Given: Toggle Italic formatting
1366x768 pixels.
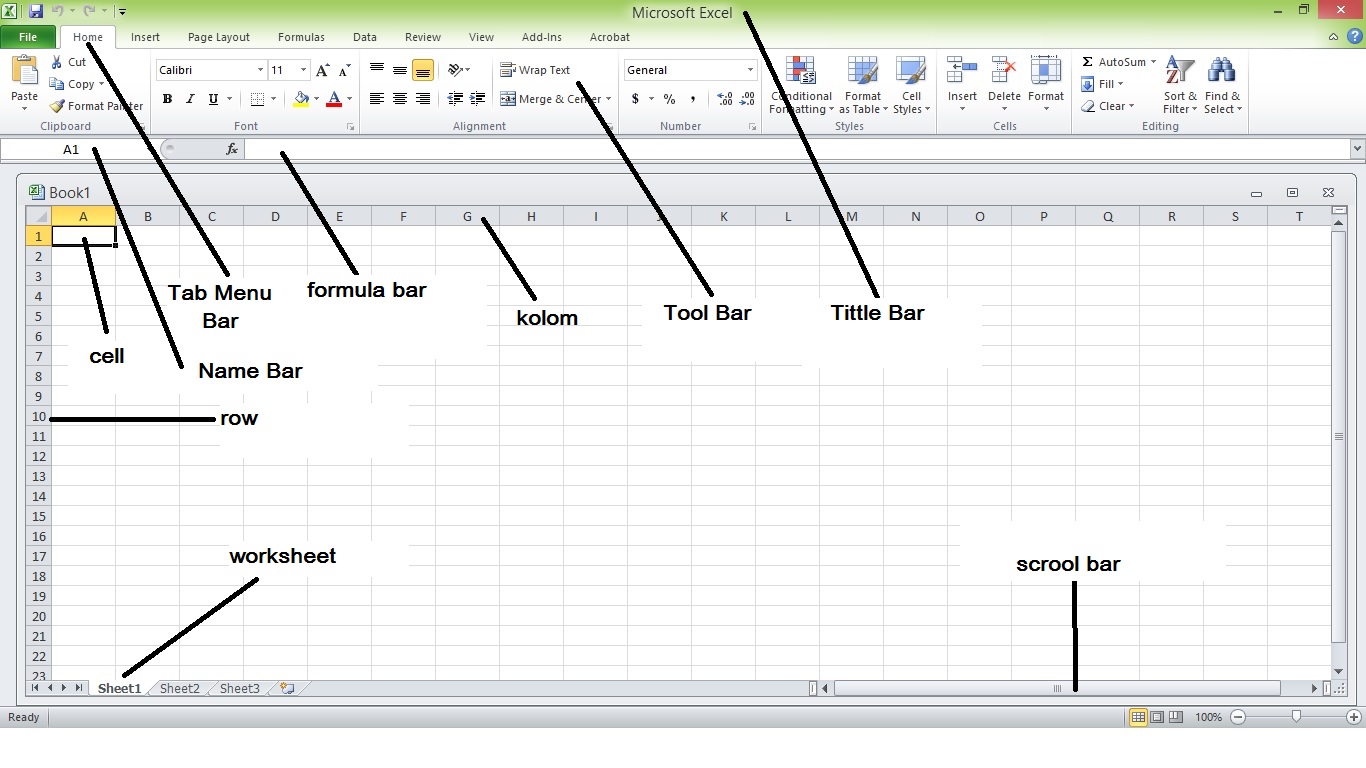Looking at the screenshot, I should tap(190, 99).
